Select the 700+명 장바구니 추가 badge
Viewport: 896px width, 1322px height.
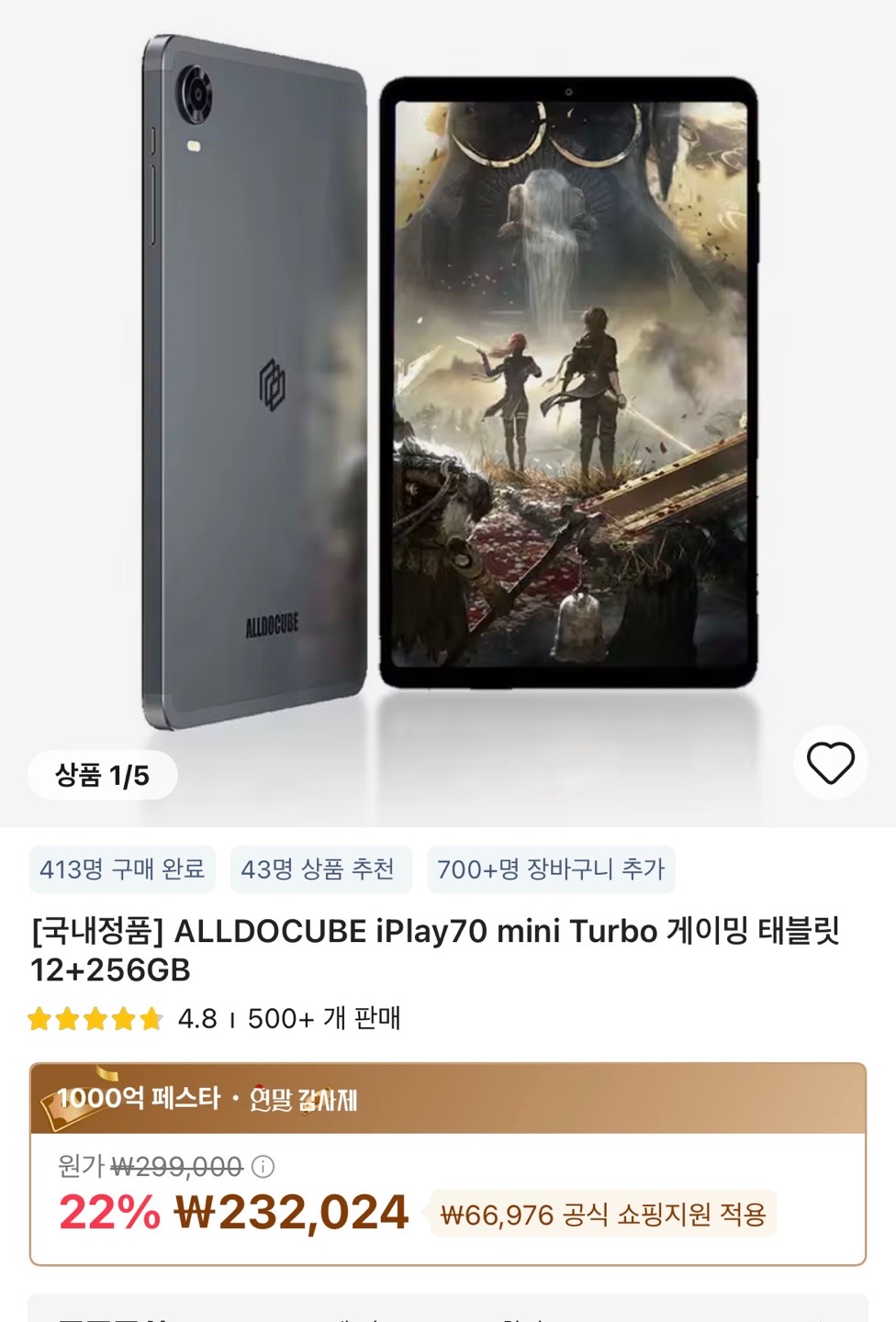coord(551,869)
